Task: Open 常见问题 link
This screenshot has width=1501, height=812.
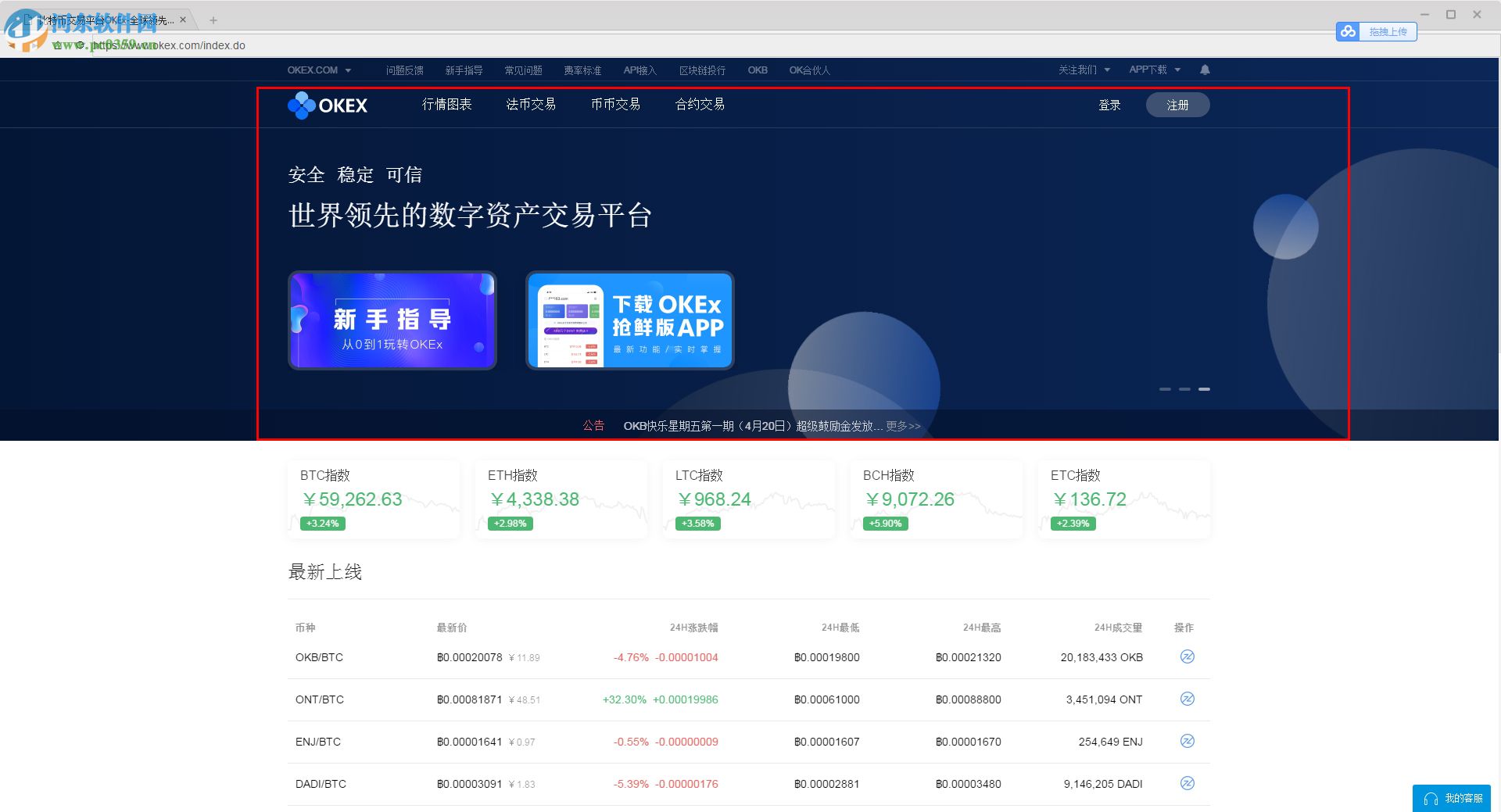Action: tap(523, 70)
